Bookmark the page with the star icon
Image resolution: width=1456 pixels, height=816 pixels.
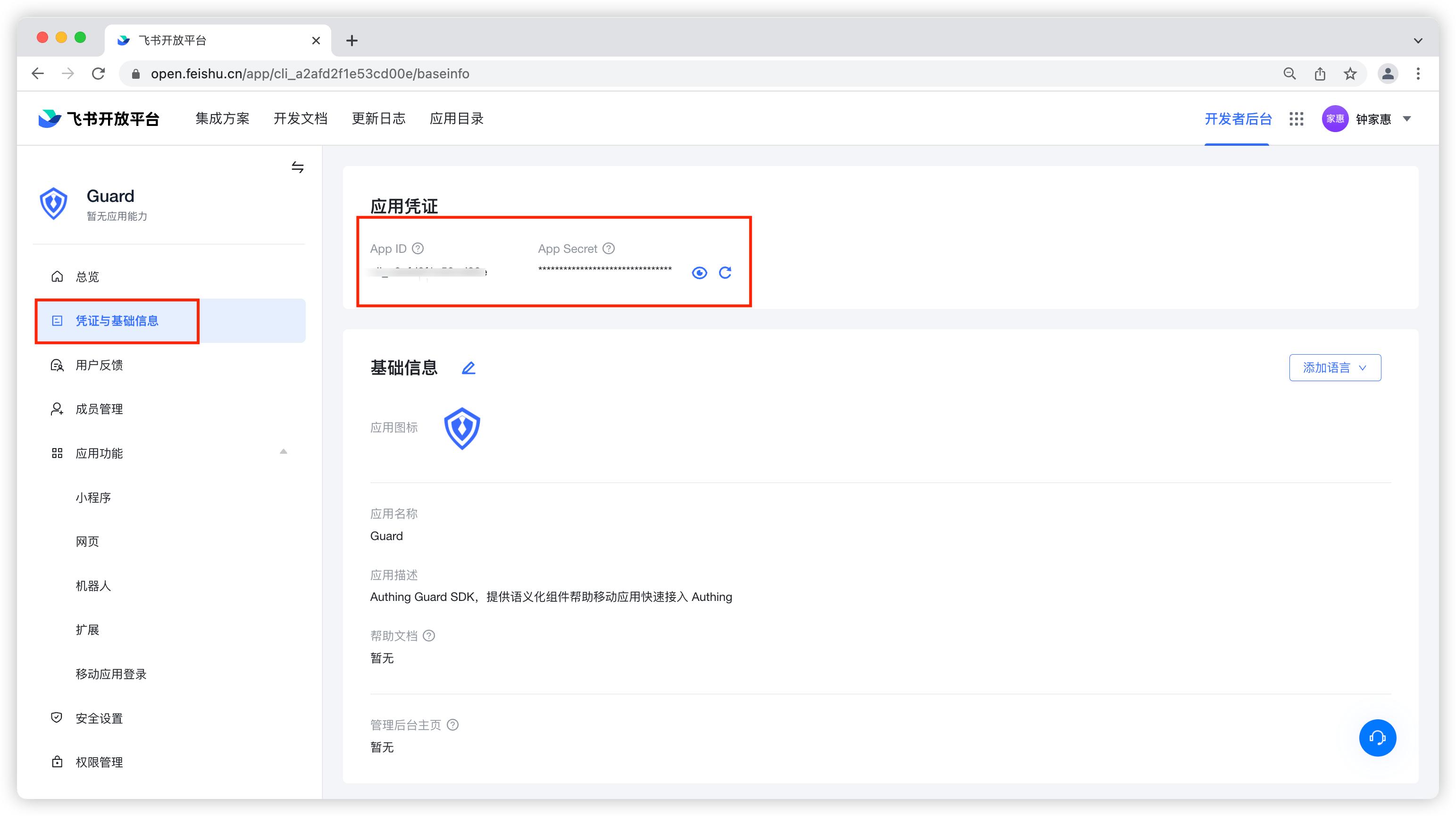click(x=1350, y=74)
